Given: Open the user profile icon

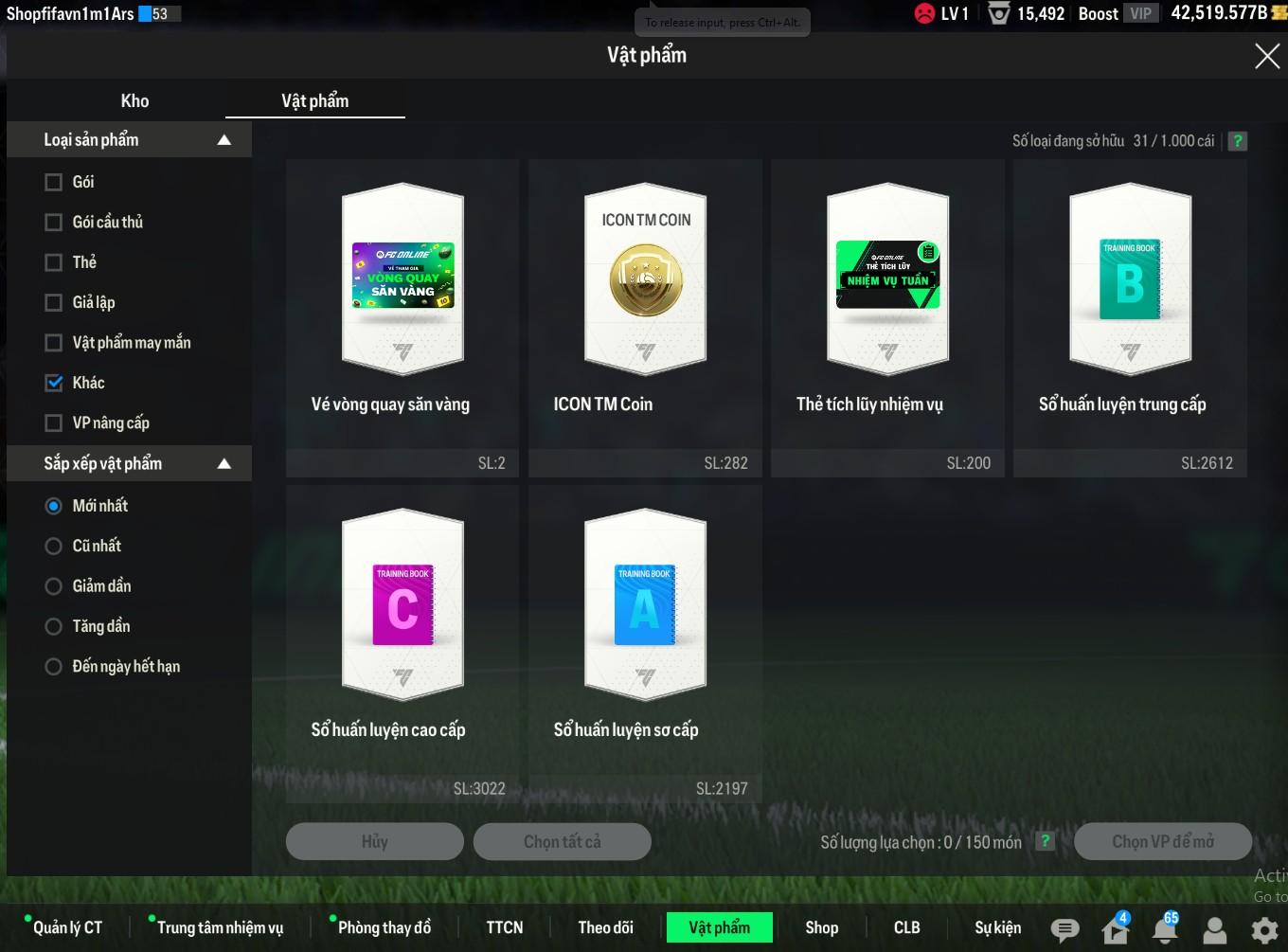Looking at the screenshot, I should click(1214, 929).
